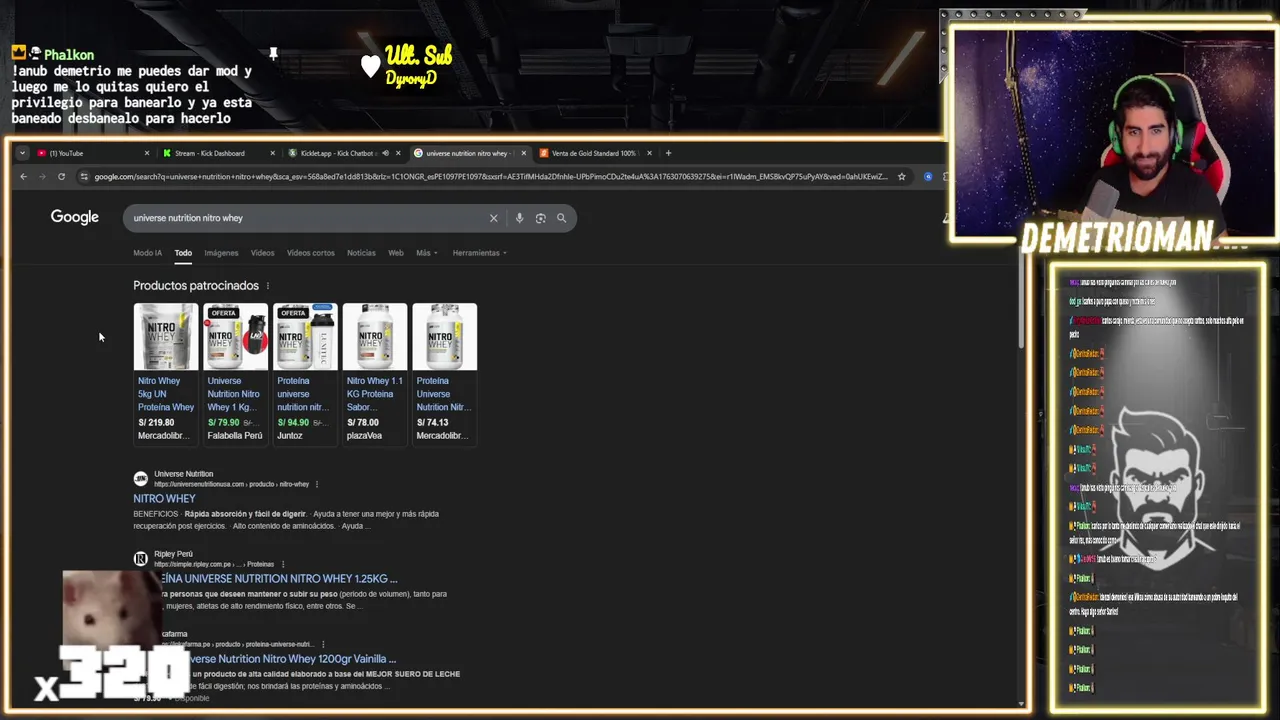This screenshot has width=1280, height=720.
Task: Close the Venta de Gold Standard tab
Action: pyautogui.click(x=649, y=153)
